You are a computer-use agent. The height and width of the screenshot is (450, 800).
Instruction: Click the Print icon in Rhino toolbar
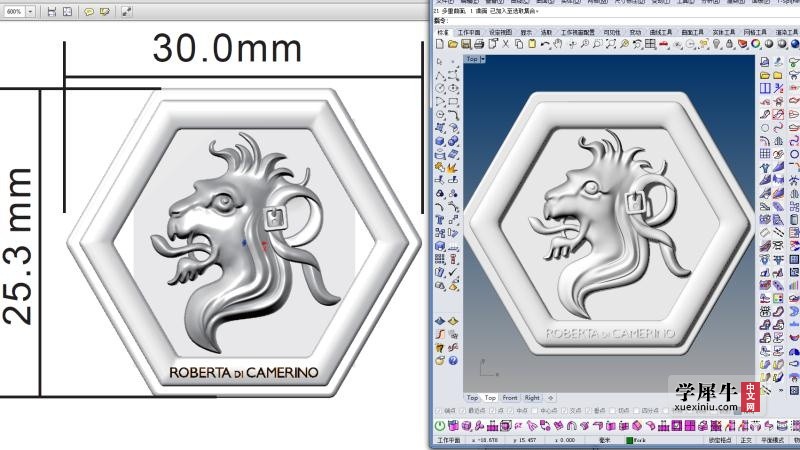[479, 44]
